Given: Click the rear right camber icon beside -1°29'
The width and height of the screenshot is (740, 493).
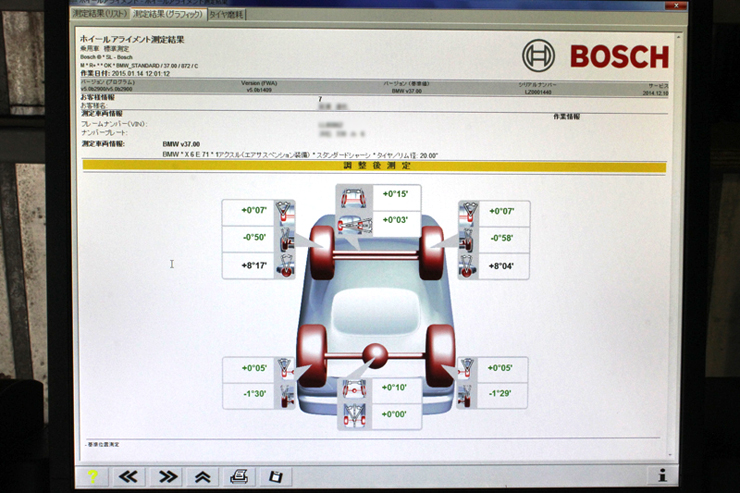Looking at the screenshot, I should point(465,395).
